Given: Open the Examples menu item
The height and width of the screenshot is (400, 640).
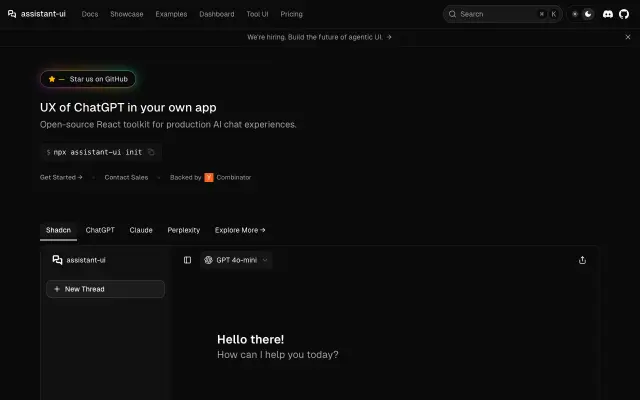Looking at the screenshot, I should pyautogui.click(x=171, y=14).
